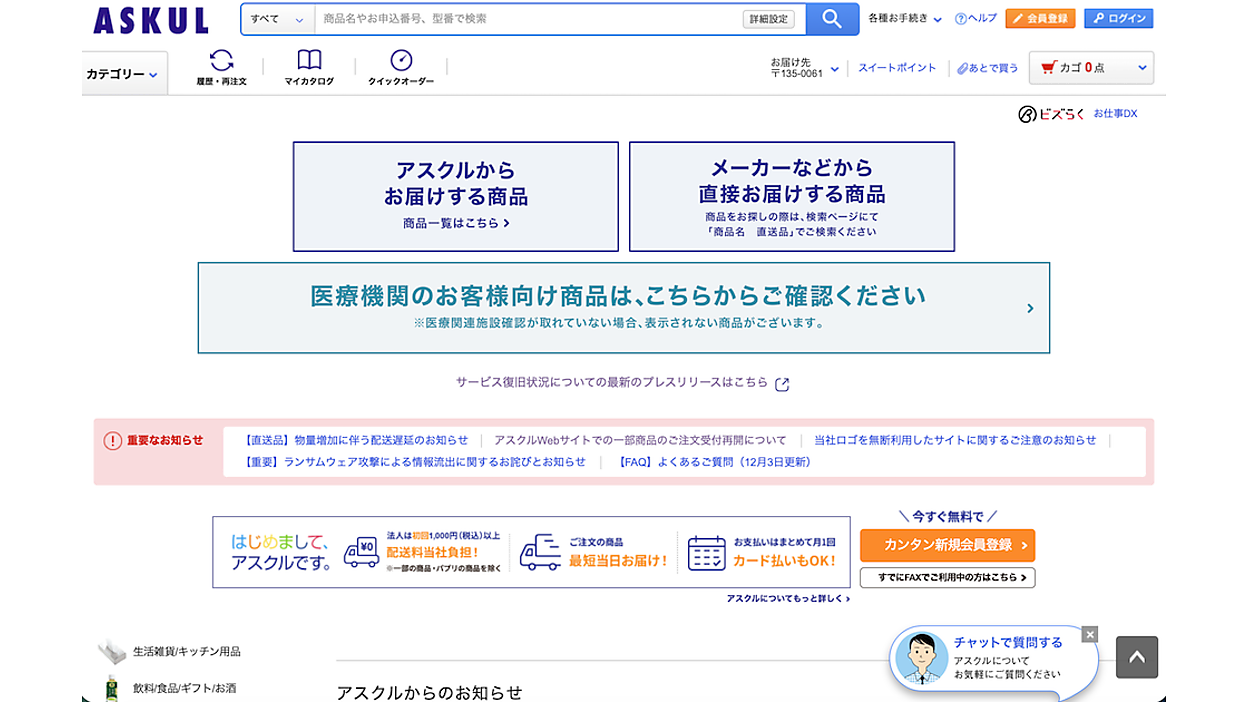
Task: Click the はじめまして、アスクルです banner
Action: (531, 552)
